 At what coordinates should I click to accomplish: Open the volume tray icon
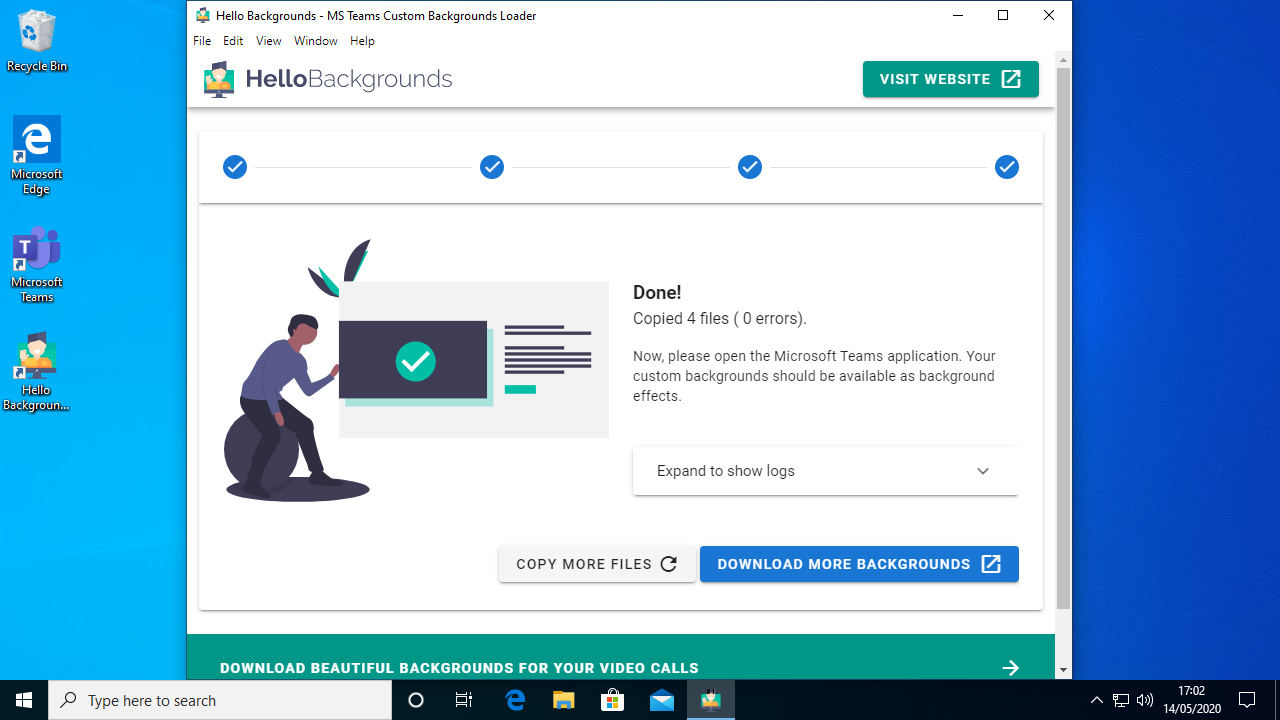[1145, 700]
